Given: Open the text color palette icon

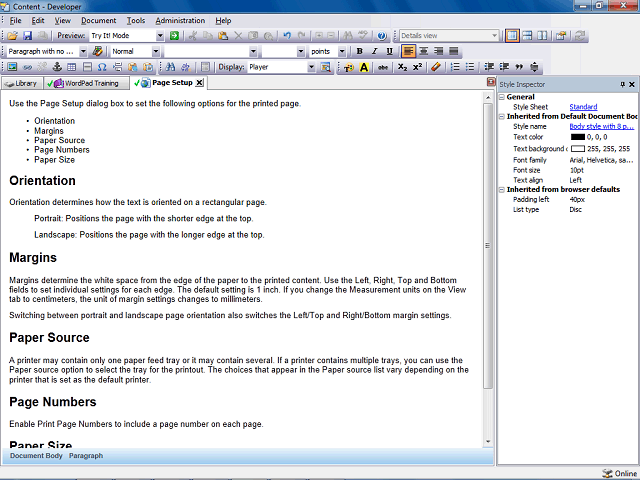Looking at the screenshot, I should tap(349, 67).
